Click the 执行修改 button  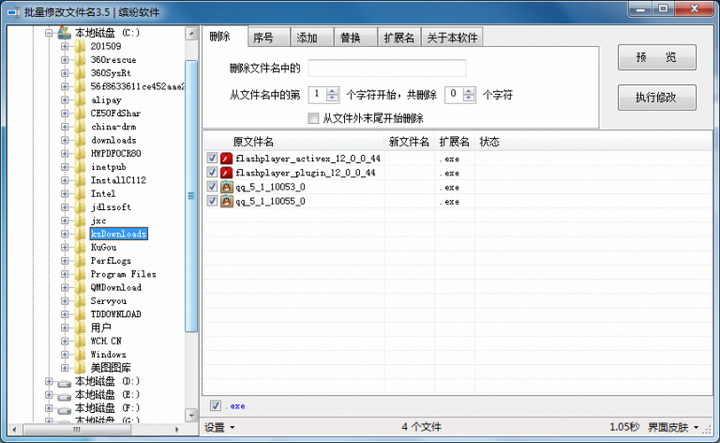point(657,97)
